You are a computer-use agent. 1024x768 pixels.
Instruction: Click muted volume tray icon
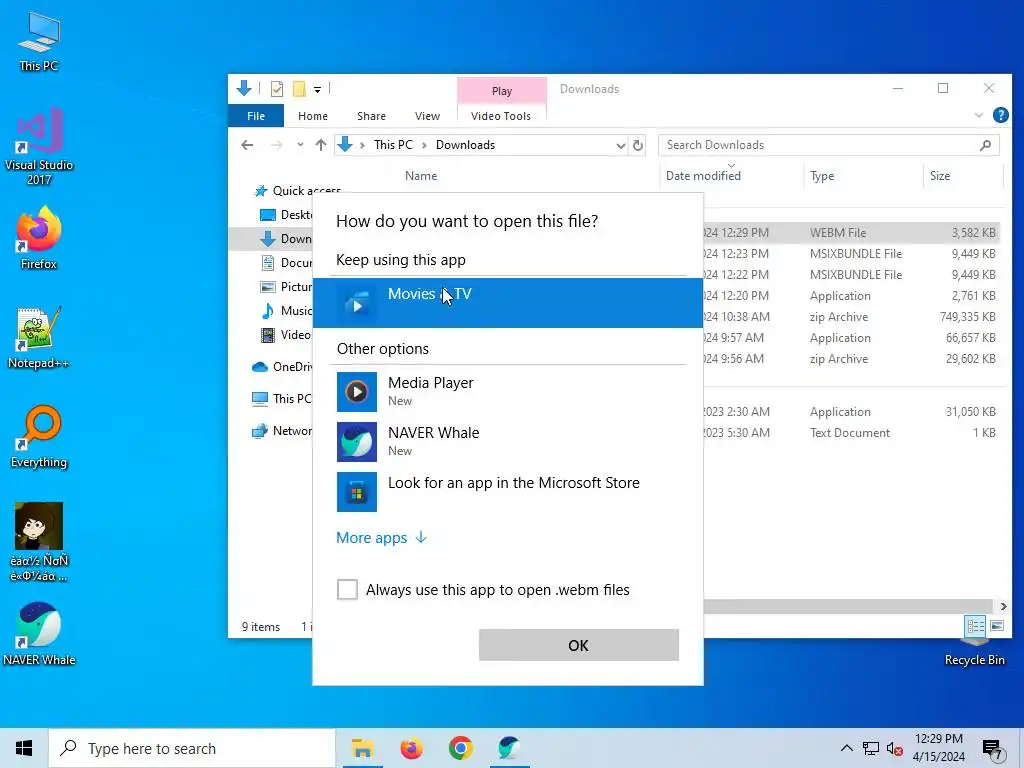(x=895, y=748)
